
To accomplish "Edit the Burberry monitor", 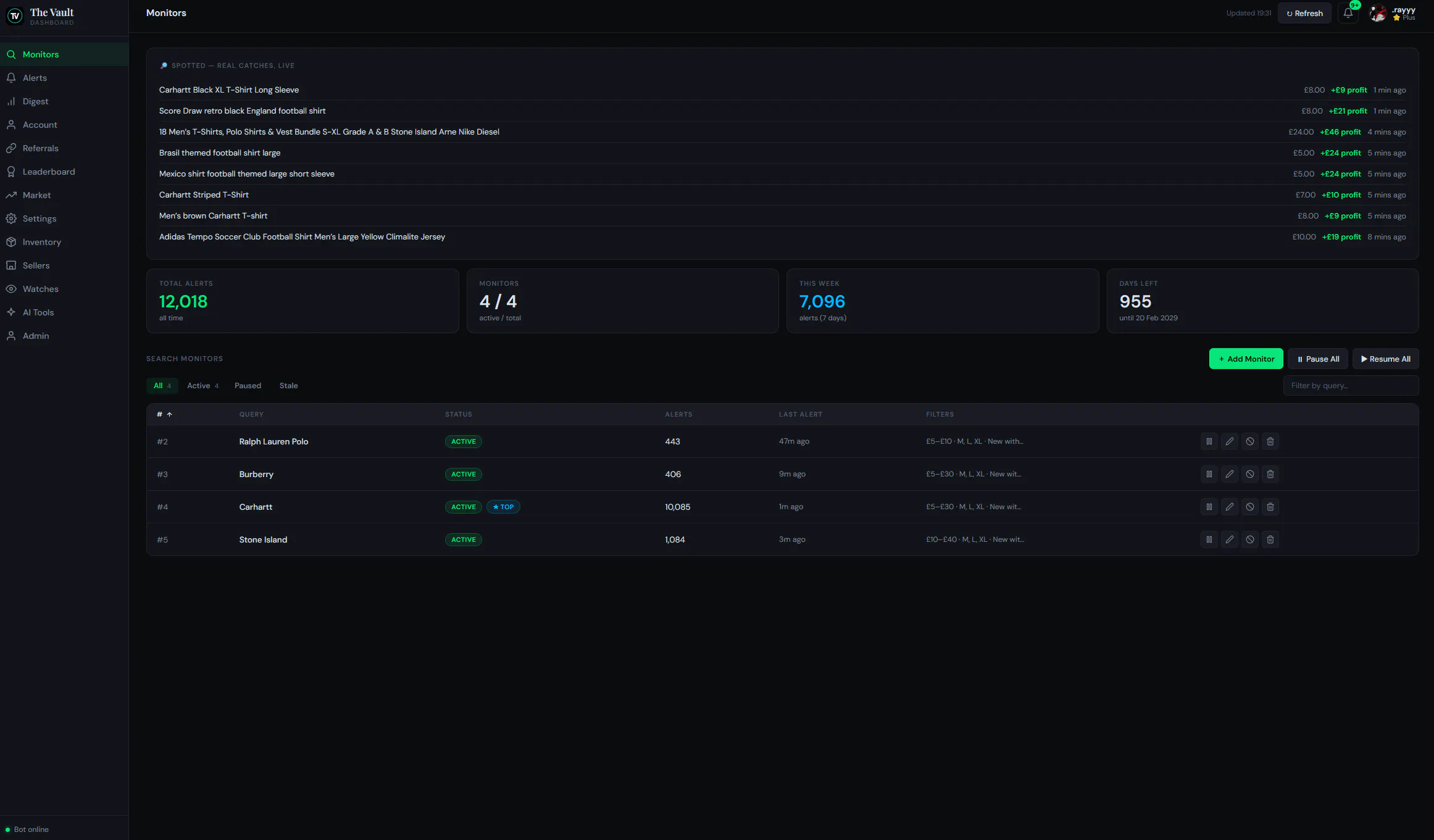I will (1229, 474).
